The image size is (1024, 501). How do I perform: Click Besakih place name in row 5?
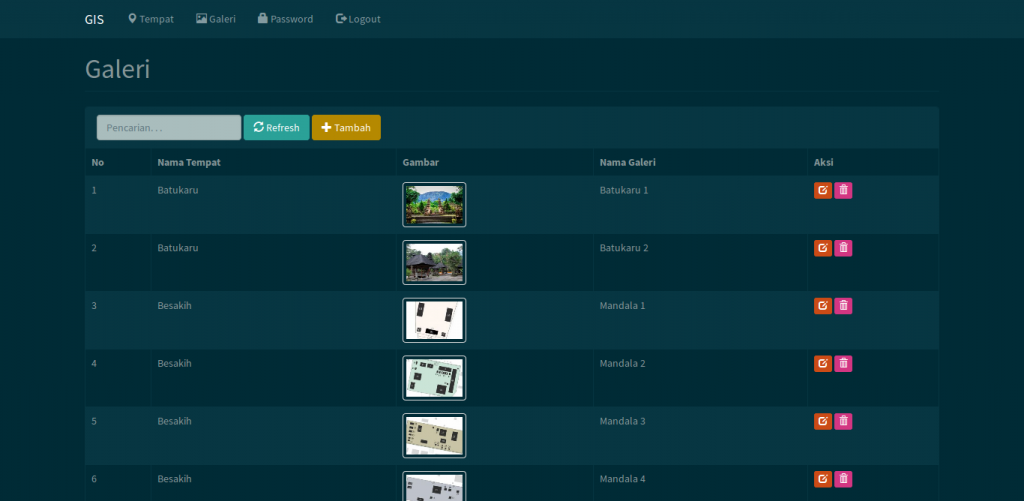click(174, 421)
